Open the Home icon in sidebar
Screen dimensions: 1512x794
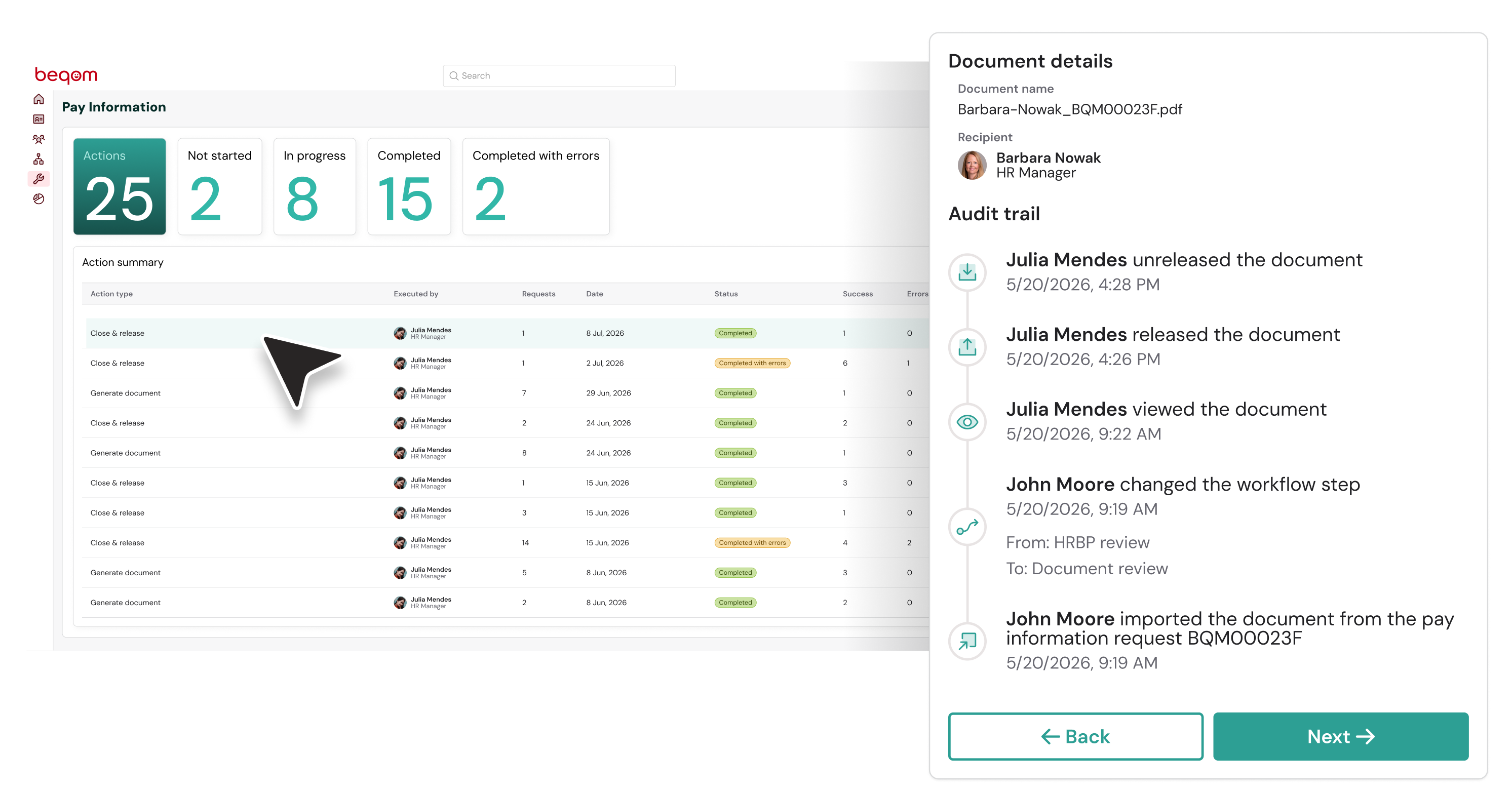[x=38, y=99]
